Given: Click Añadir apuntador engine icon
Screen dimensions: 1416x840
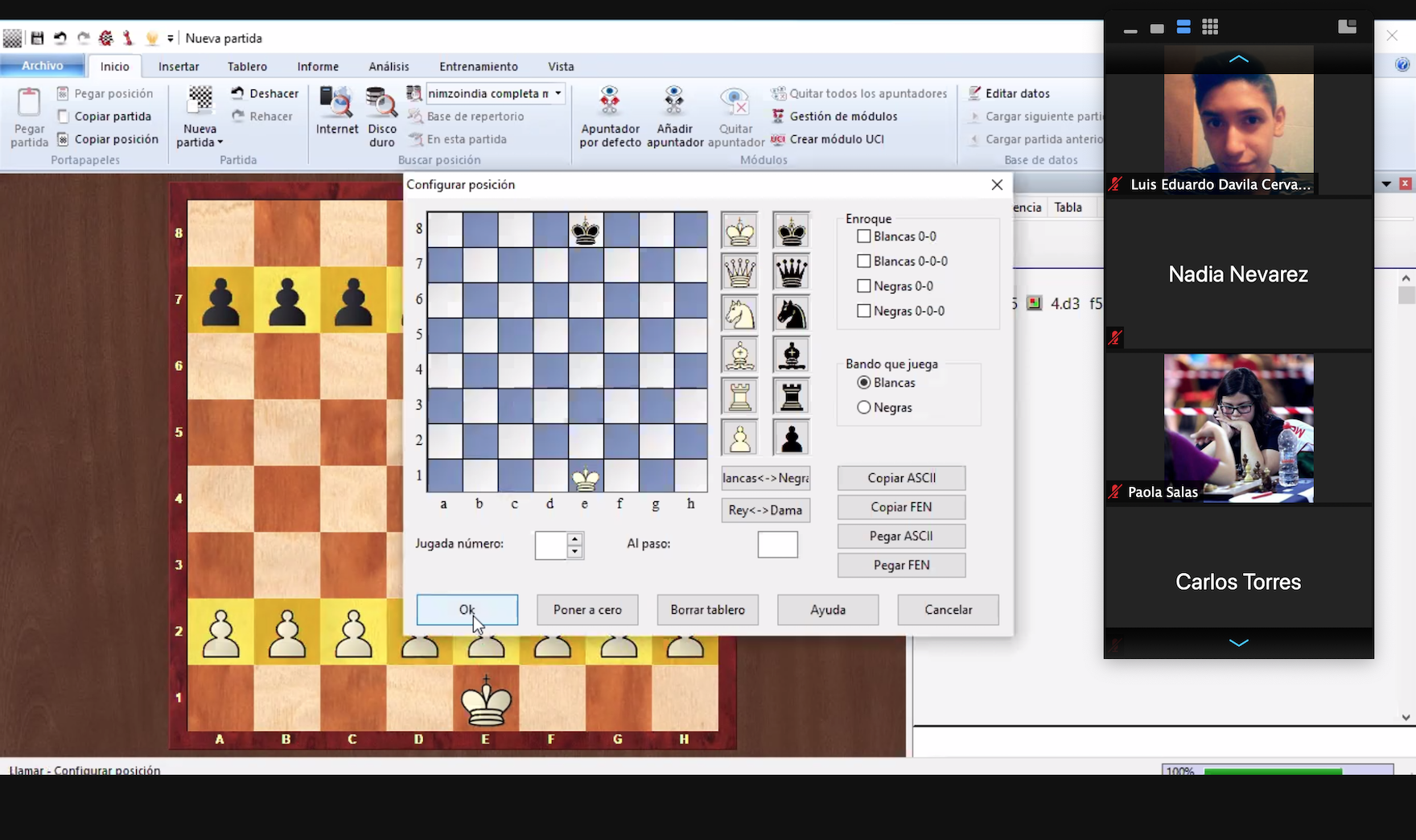Looking at the screenshot, I should (x=674, y=101).
